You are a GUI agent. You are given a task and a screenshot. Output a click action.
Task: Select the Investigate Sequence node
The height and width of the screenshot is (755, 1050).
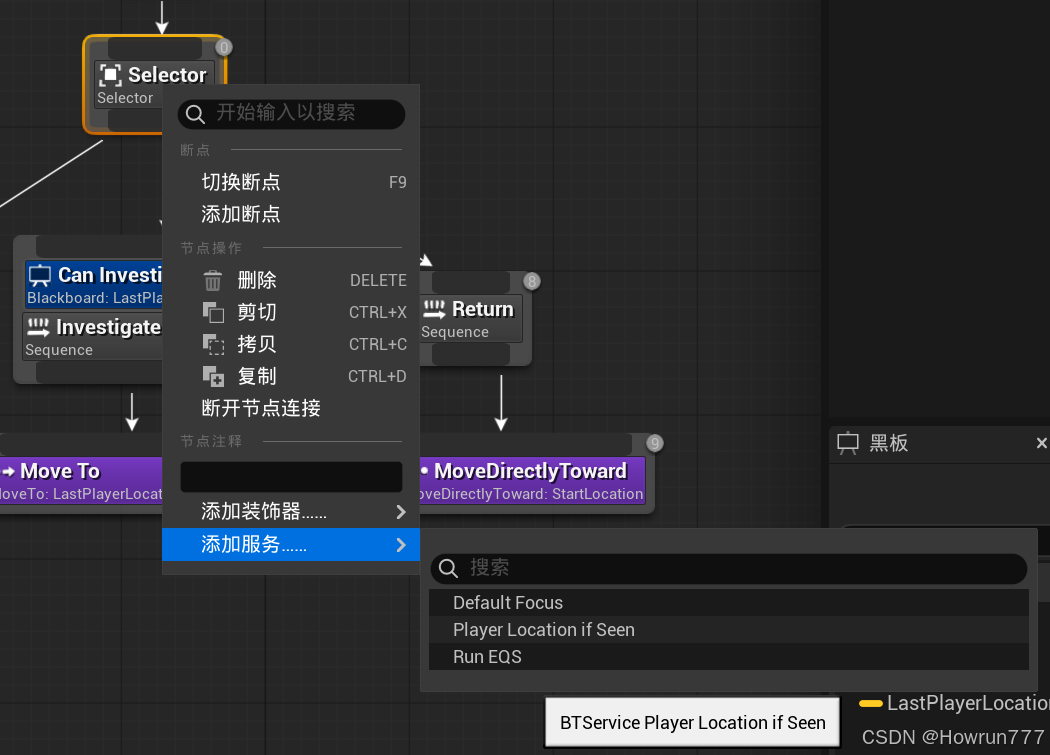[x=92, y=337]
